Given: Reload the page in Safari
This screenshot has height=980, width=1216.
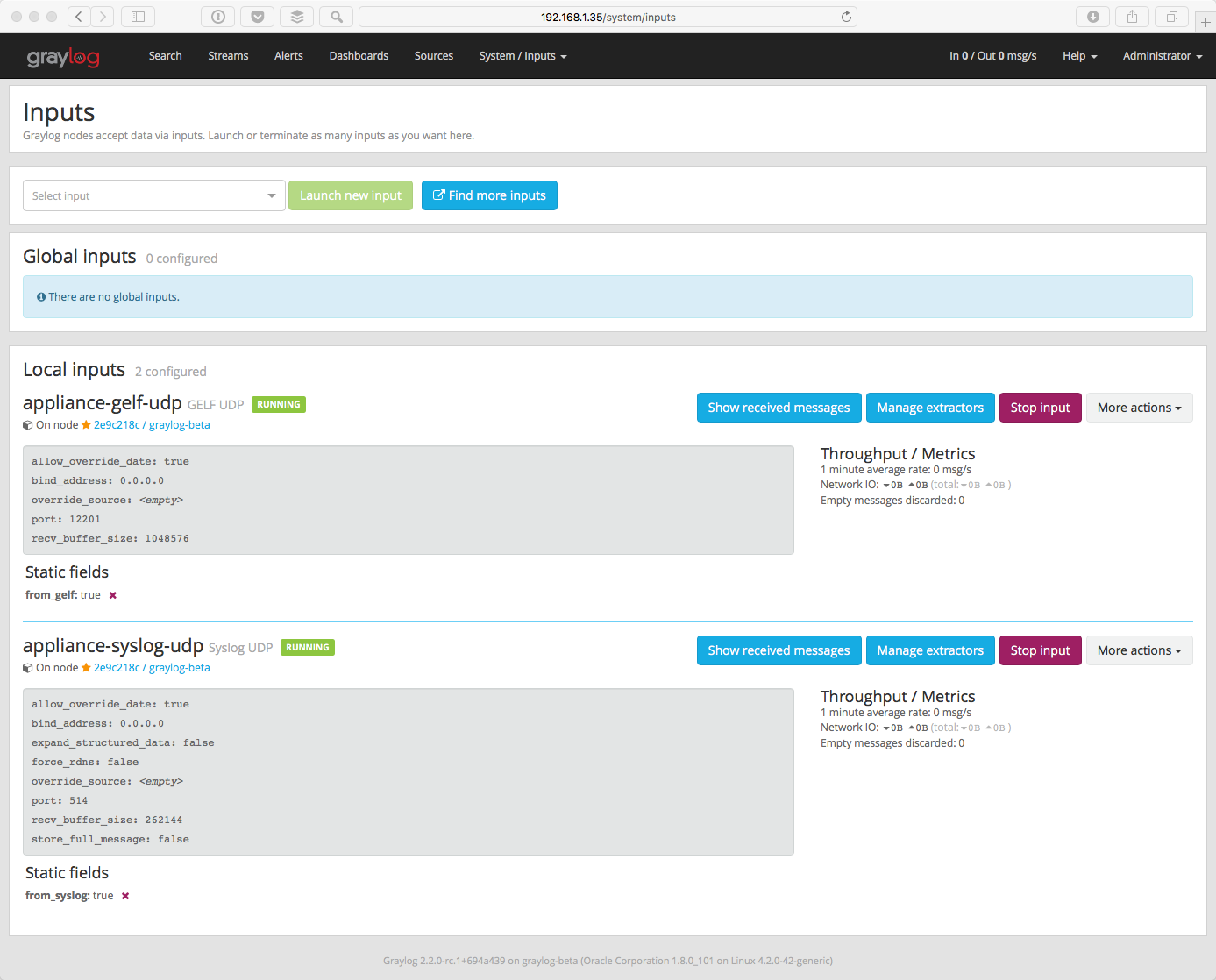Looking at the screenshot, I should tap(846, 17).
